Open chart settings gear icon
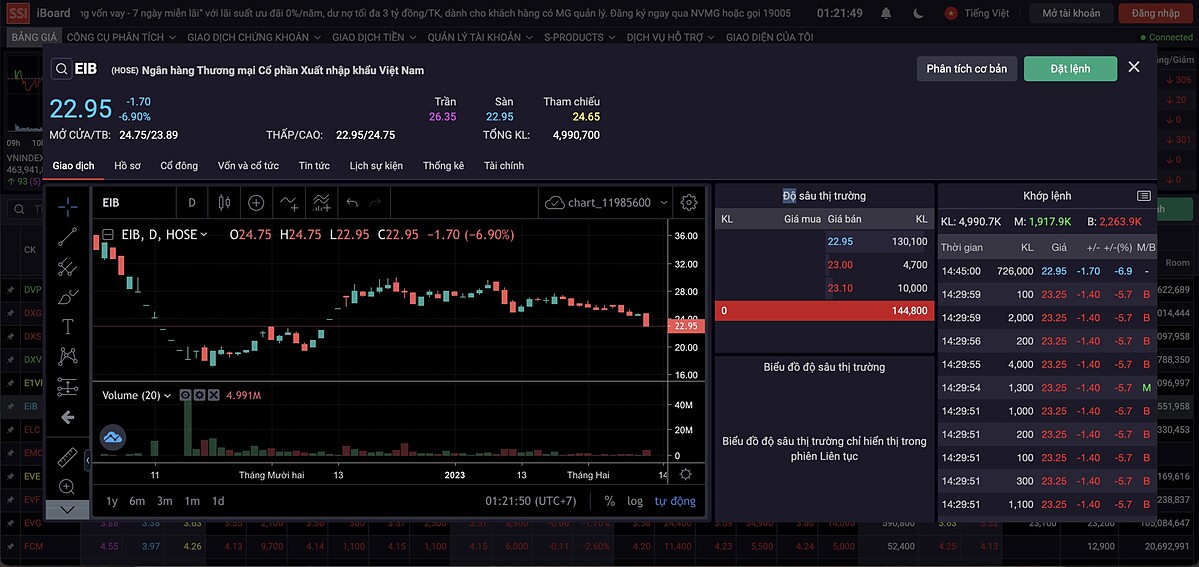Image resolution: width=1199 pixels, height=567 pixels. point(688,203)
